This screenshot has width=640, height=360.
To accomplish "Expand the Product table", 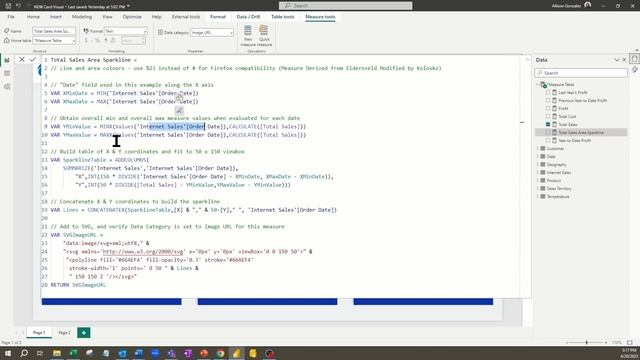I will pyautogui.click(x=538, y=180).
